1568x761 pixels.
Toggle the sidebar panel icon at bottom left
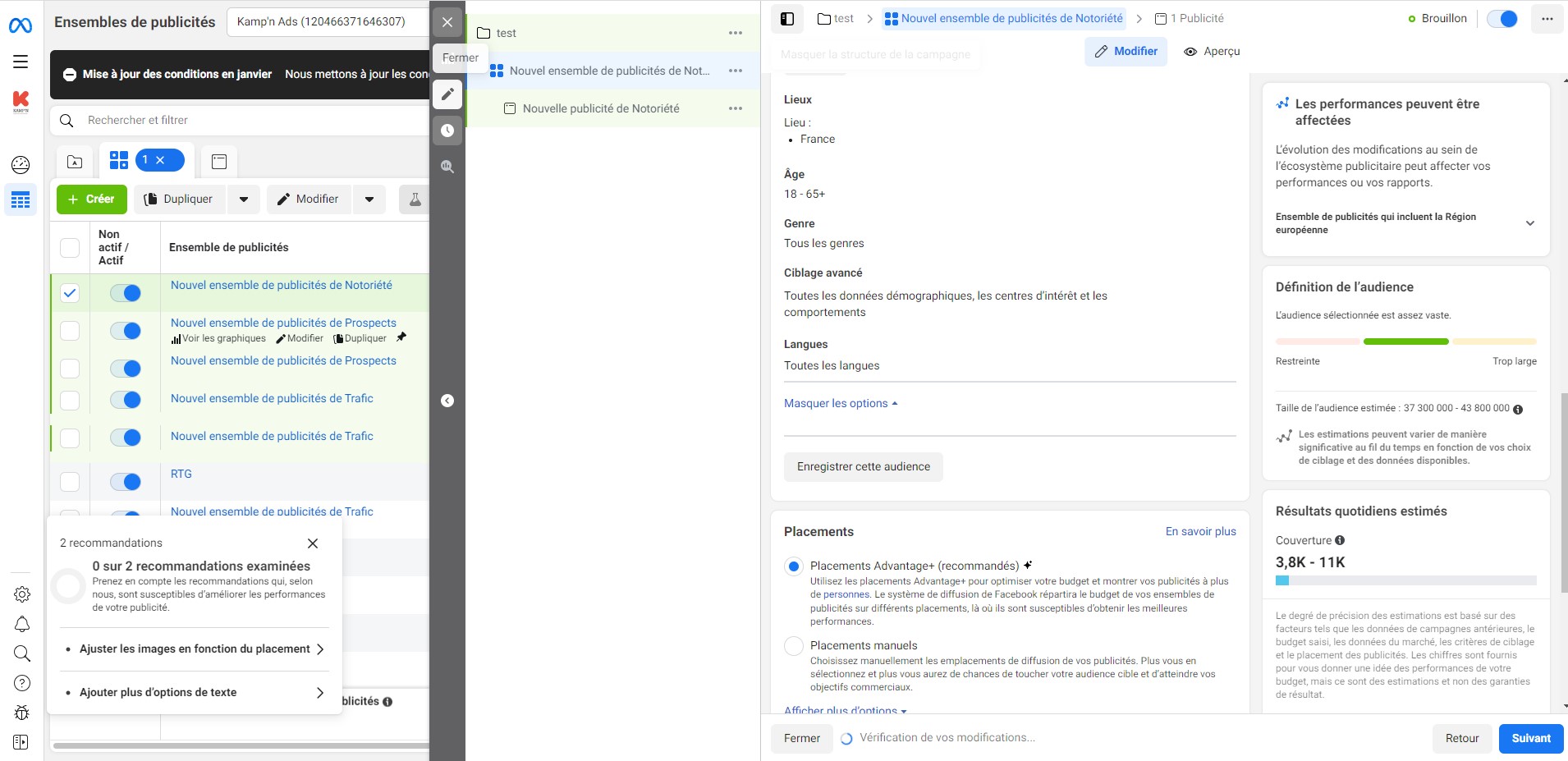coord(22,742)
